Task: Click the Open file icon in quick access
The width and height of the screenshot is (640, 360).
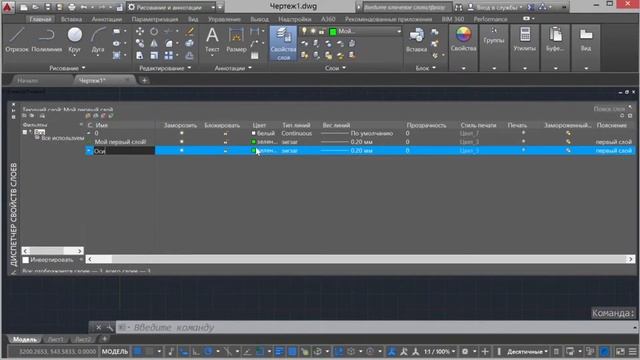Action: click(x=36, y=7)
